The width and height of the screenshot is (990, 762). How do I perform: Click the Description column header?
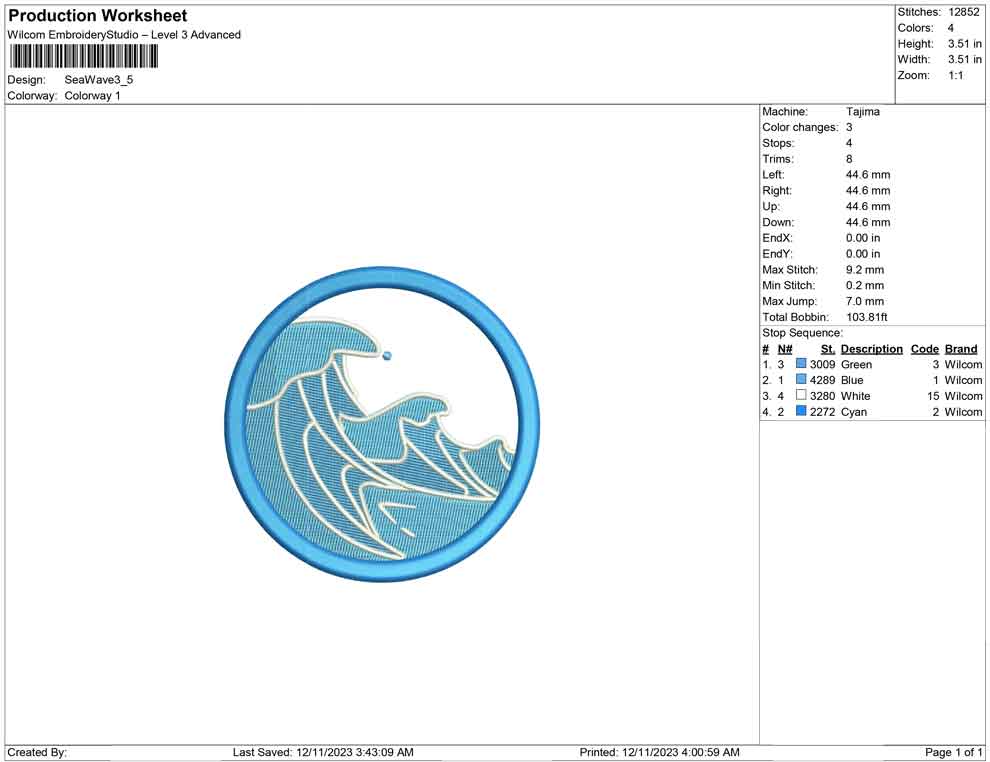click(871, 349)
